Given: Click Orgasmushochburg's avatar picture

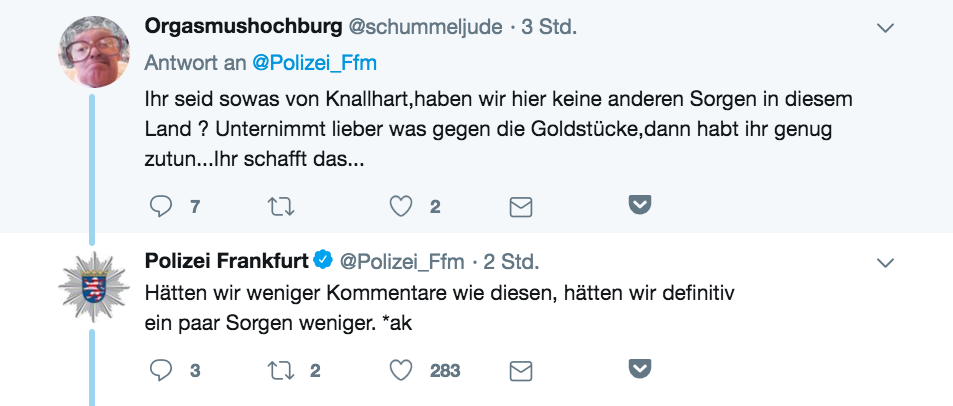Looking at the screenshot, I should click(x=94, y=52).
